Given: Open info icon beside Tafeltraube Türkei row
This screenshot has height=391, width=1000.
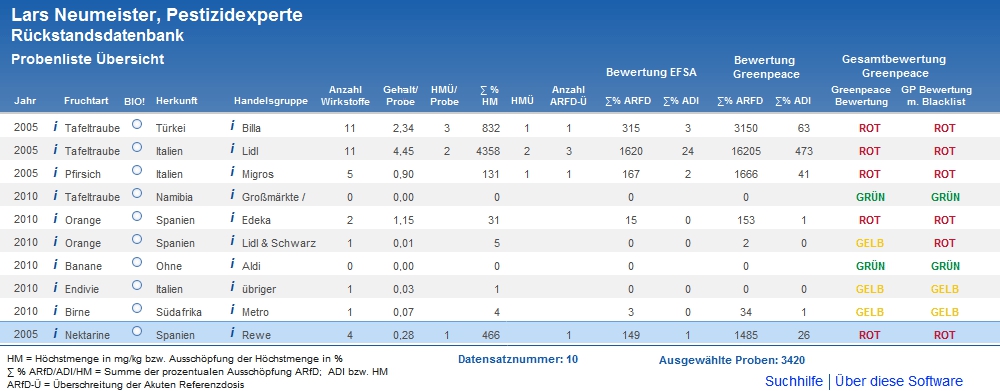Looking at the screenshot, I should (x=55, y=127).
